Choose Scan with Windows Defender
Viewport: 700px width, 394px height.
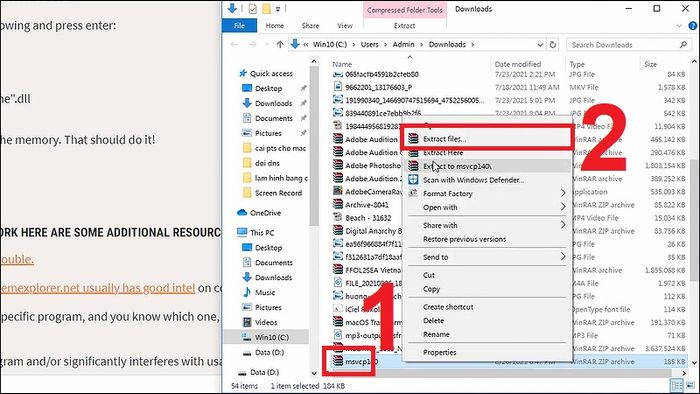pyautogui.click(x=487, y=180)
